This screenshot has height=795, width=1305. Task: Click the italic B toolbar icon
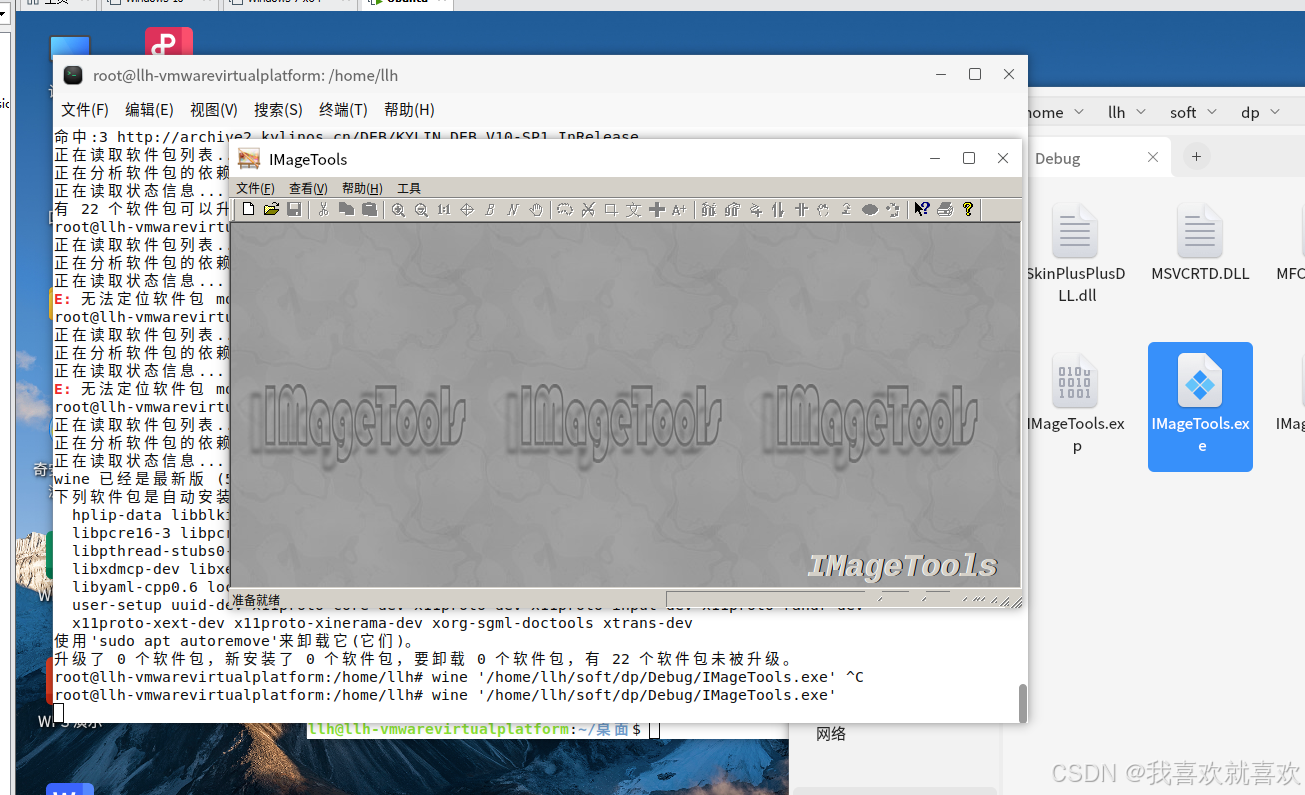click(490, 210)
